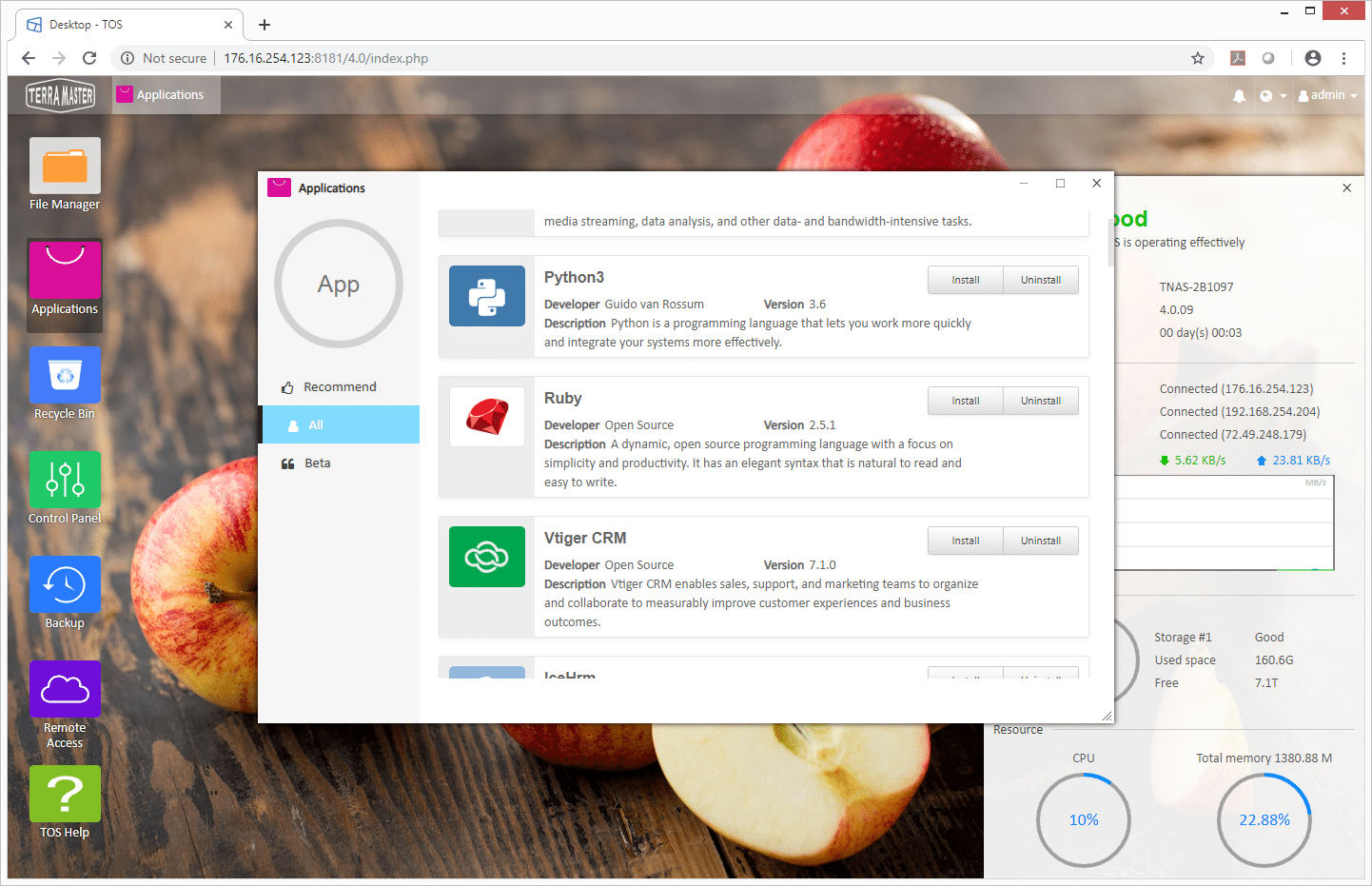Click the TerraMaster logo
This screenshot has width=1372, height=886.
point(60,95)
